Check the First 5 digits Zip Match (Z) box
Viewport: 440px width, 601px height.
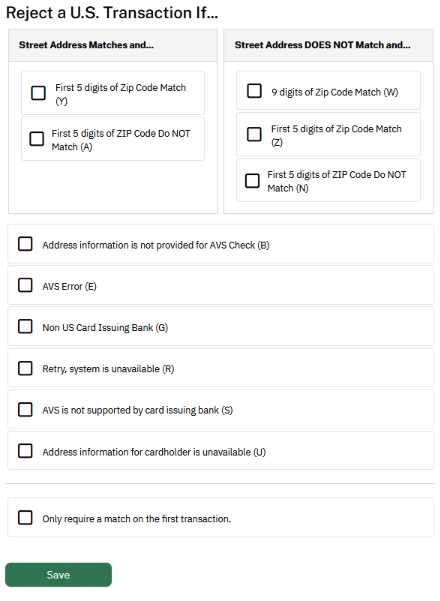pyautogui.click(x=254, y=134)
